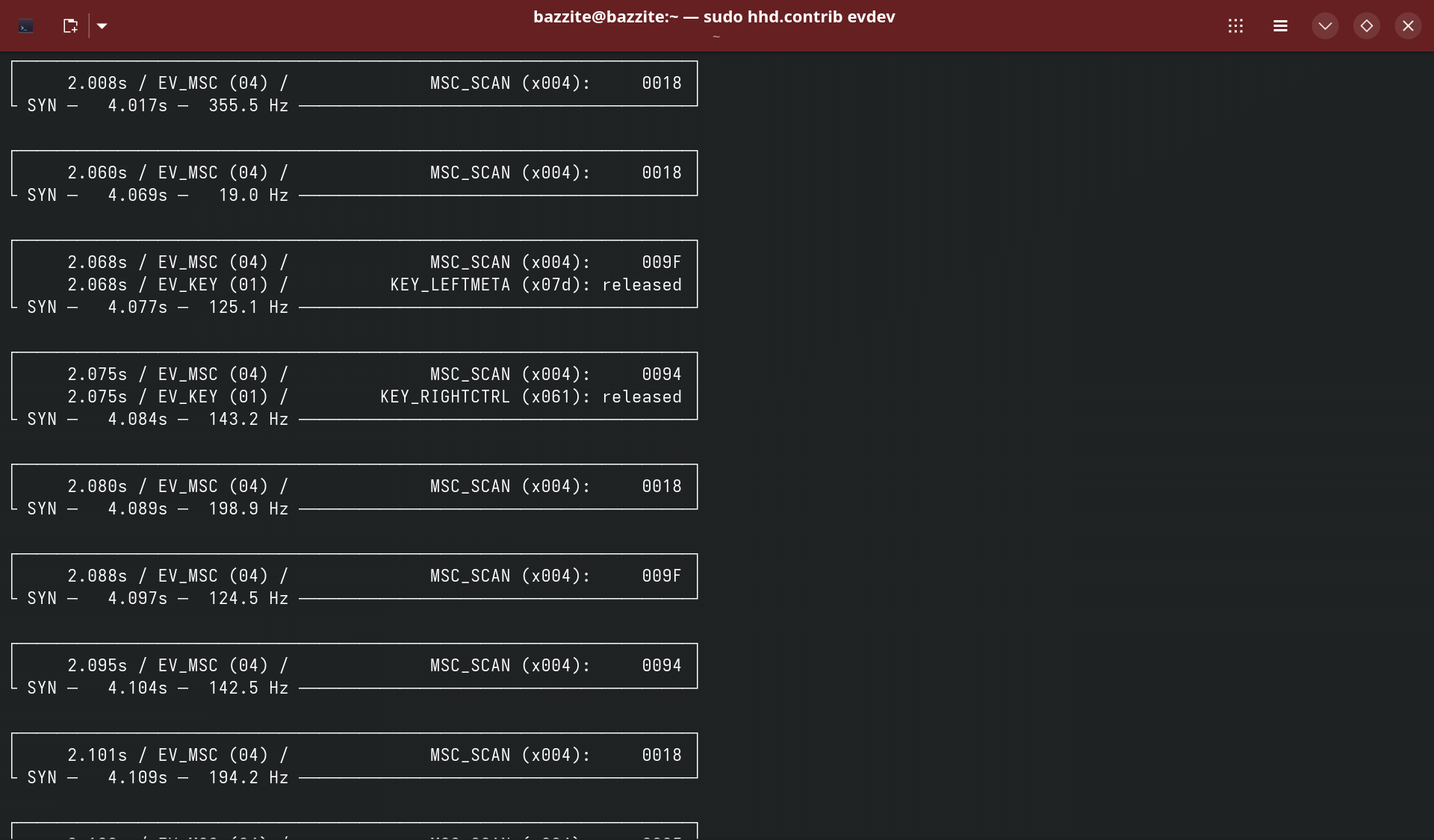Click 'EV_KEY (01)' in the 2.068s row
The height and width of the screenshot is (840, 1434).
tap(213, 285)
